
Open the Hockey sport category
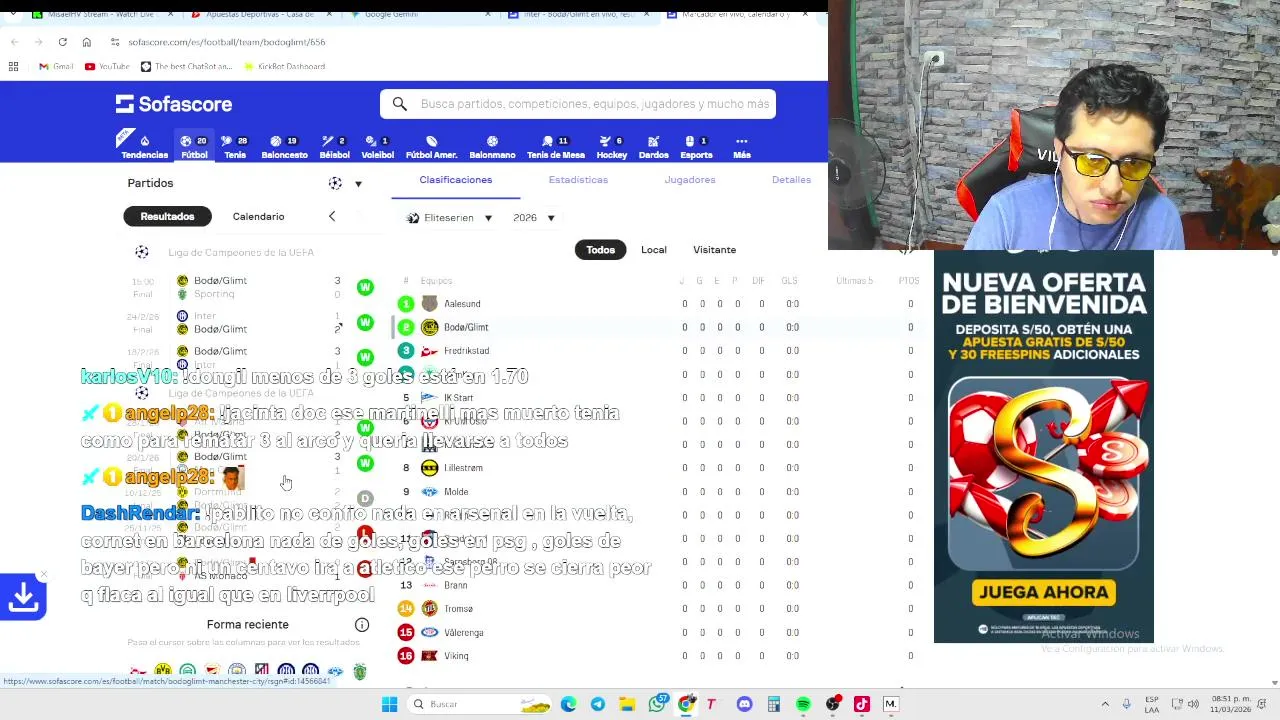coord(611,147)
